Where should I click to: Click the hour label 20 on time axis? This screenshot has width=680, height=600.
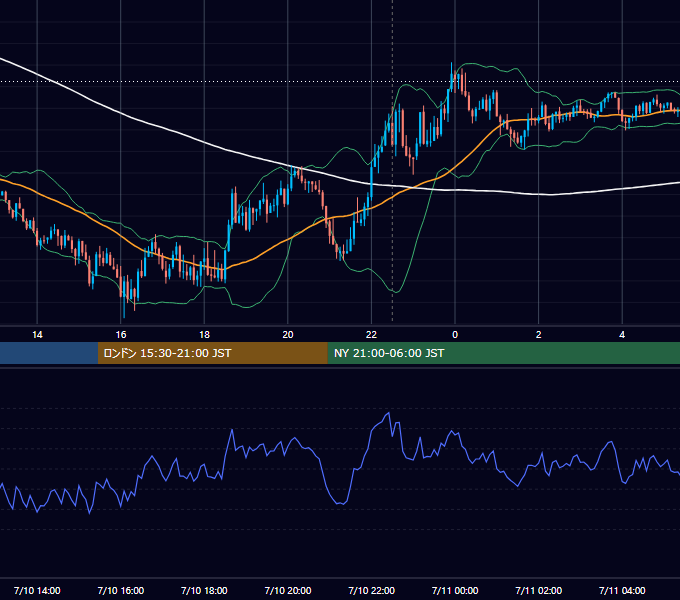[288, 335]
